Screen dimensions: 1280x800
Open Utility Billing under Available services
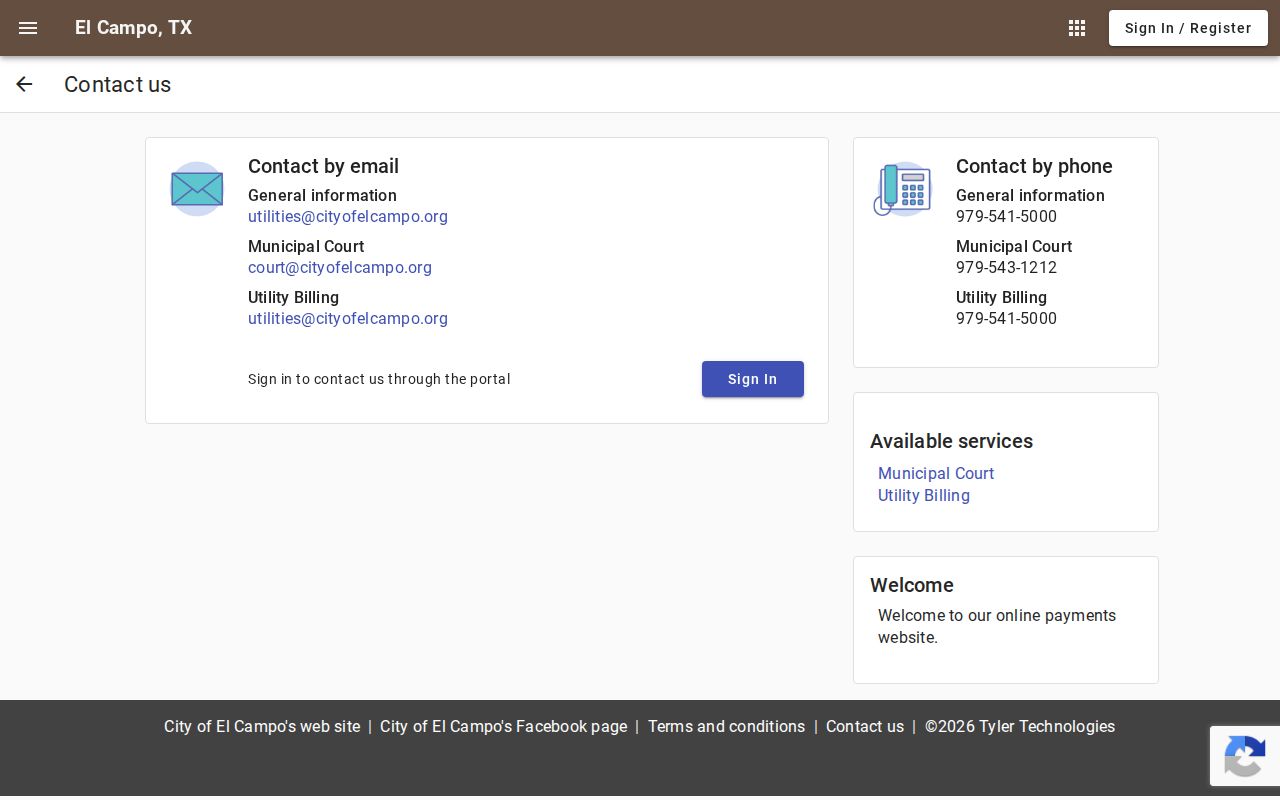[x=924, y=496]
